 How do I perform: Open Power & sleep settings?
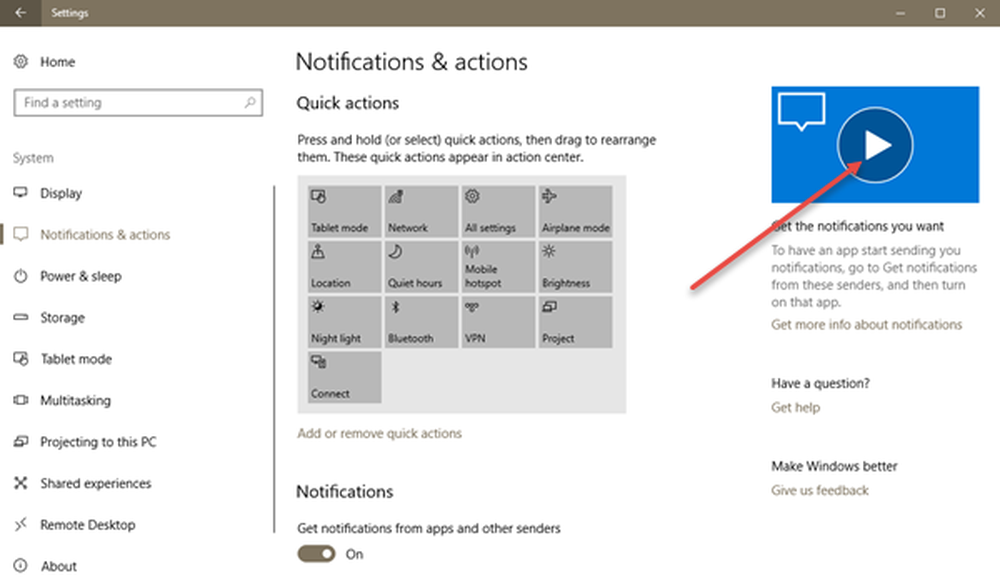coord(68,276)
